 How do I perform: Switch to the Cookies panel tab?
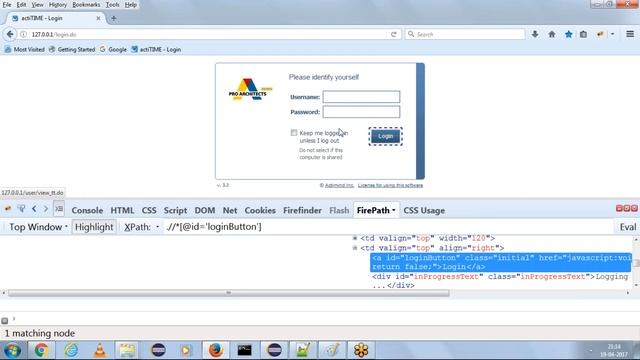[260, 211]
